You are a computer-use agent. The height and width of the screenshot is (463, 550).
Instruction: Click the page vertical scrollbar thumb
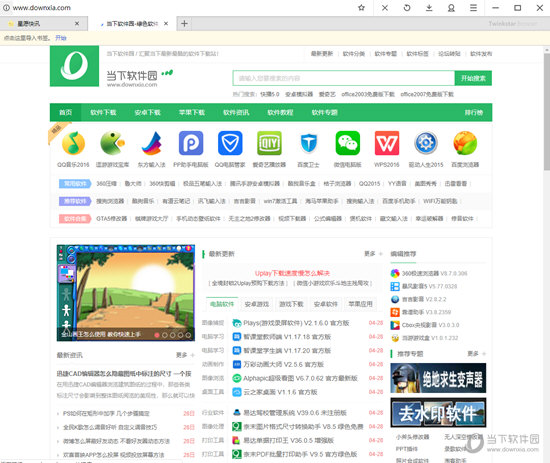[x=547, y=112]
